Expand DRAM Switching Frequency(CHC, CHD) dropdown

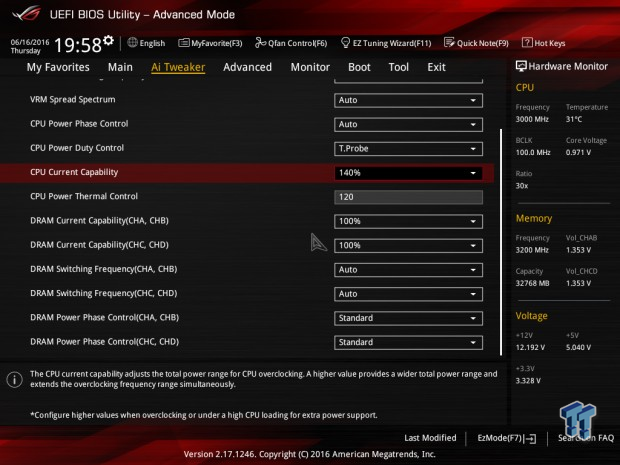tap(408, 294)
